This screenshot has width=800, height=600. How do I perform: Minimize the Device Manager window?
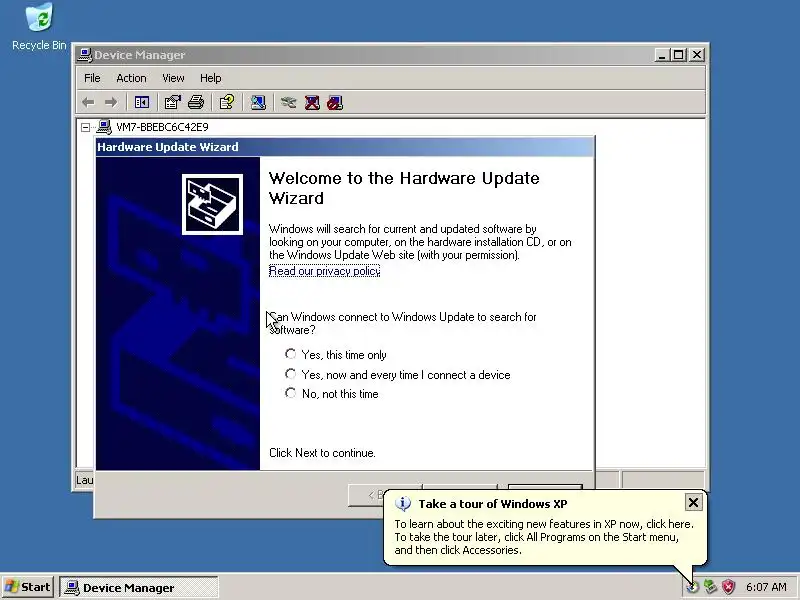pos(662,55)
